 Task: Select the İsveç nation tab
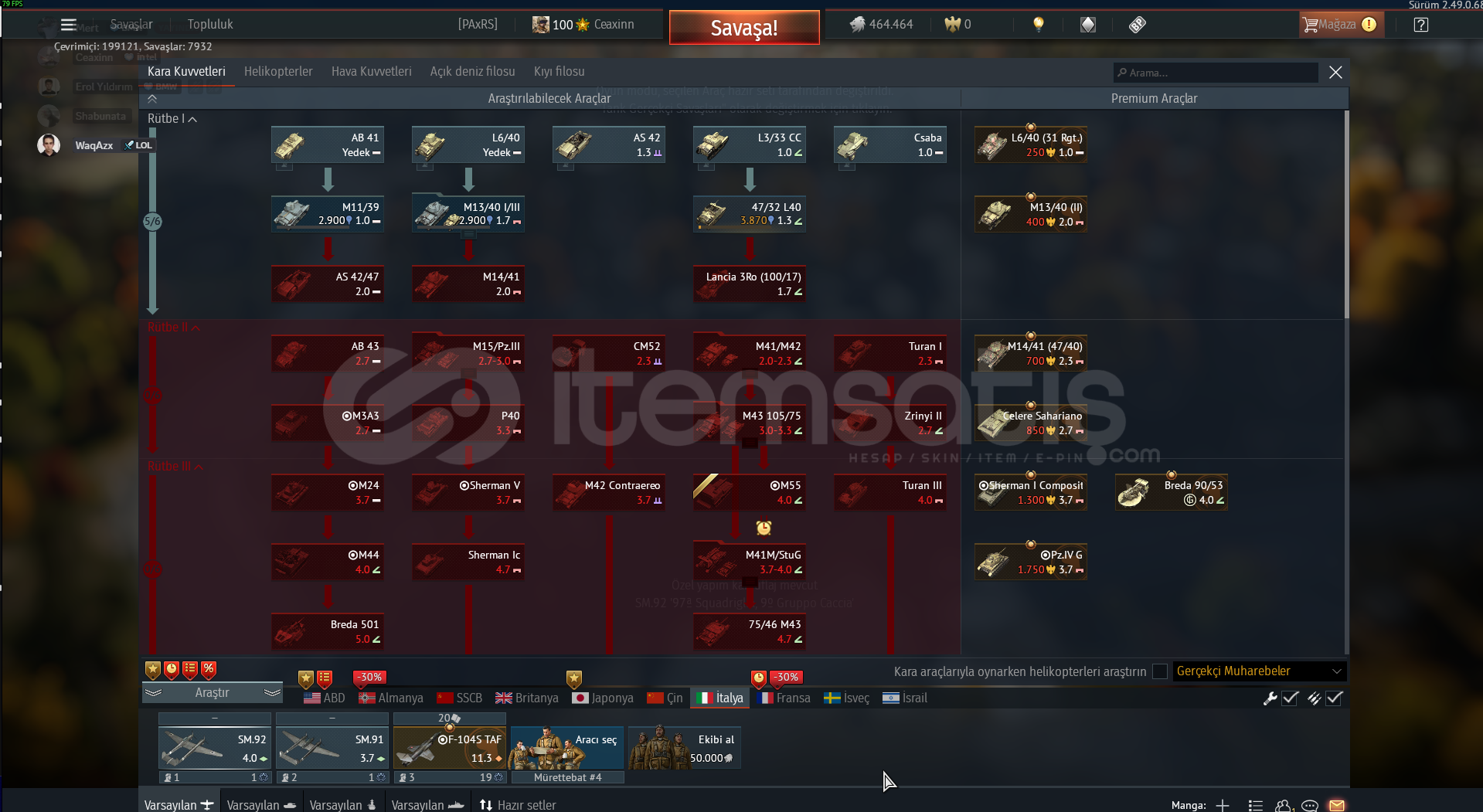point(847,698)
